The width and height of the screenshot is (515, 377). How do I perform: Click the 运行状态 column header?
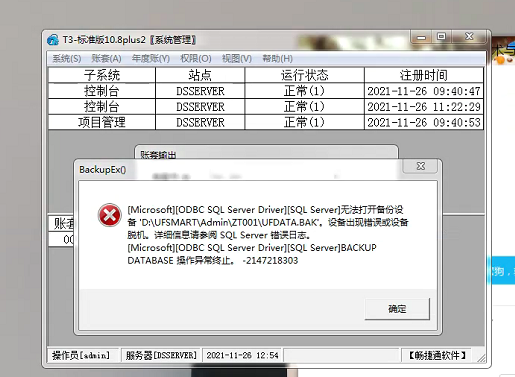[x=304, y=75]
